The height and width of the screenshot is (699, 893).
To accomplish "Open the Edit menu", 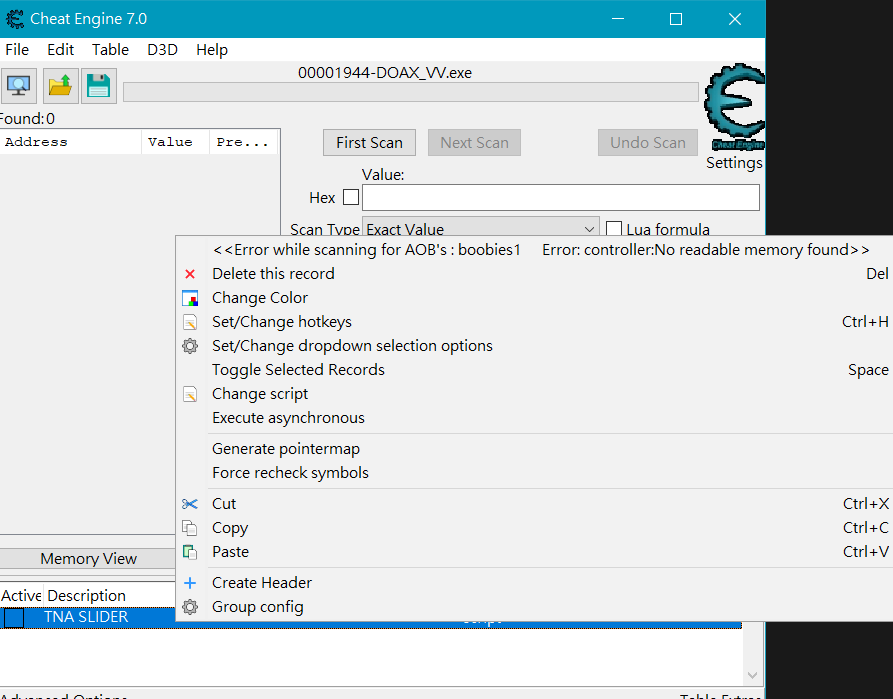I will click(x=60, y=50).
